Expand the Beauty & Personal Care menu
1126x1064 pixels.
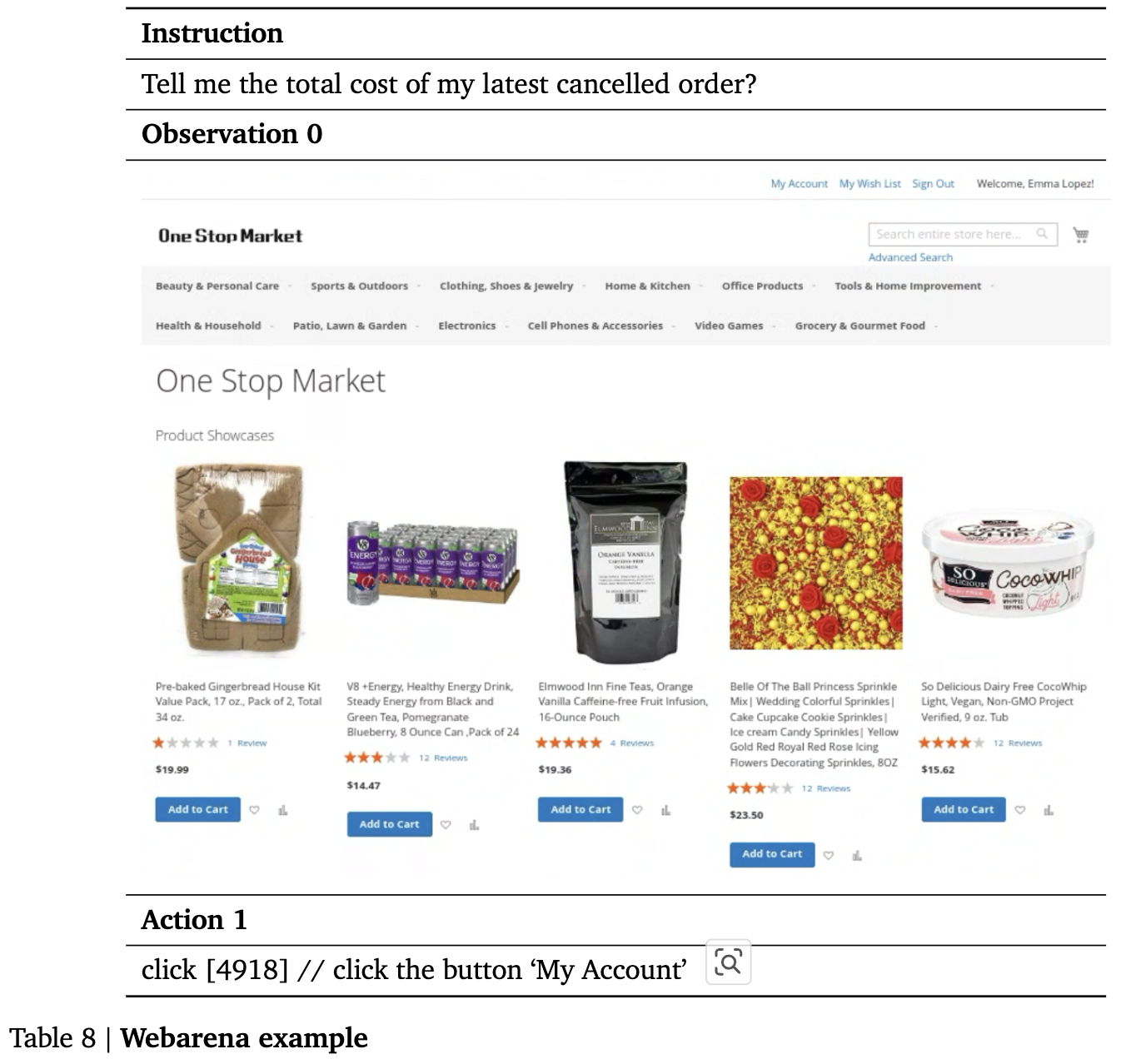tap(217, 286)
